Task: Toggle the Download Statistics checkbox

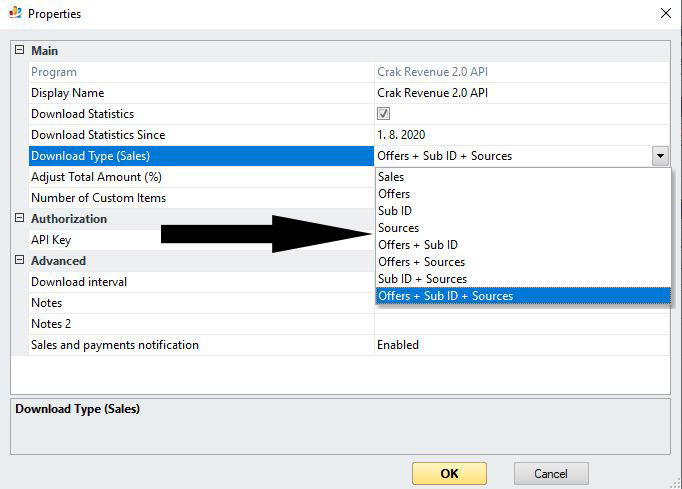Action: click(x=383, y=114)
